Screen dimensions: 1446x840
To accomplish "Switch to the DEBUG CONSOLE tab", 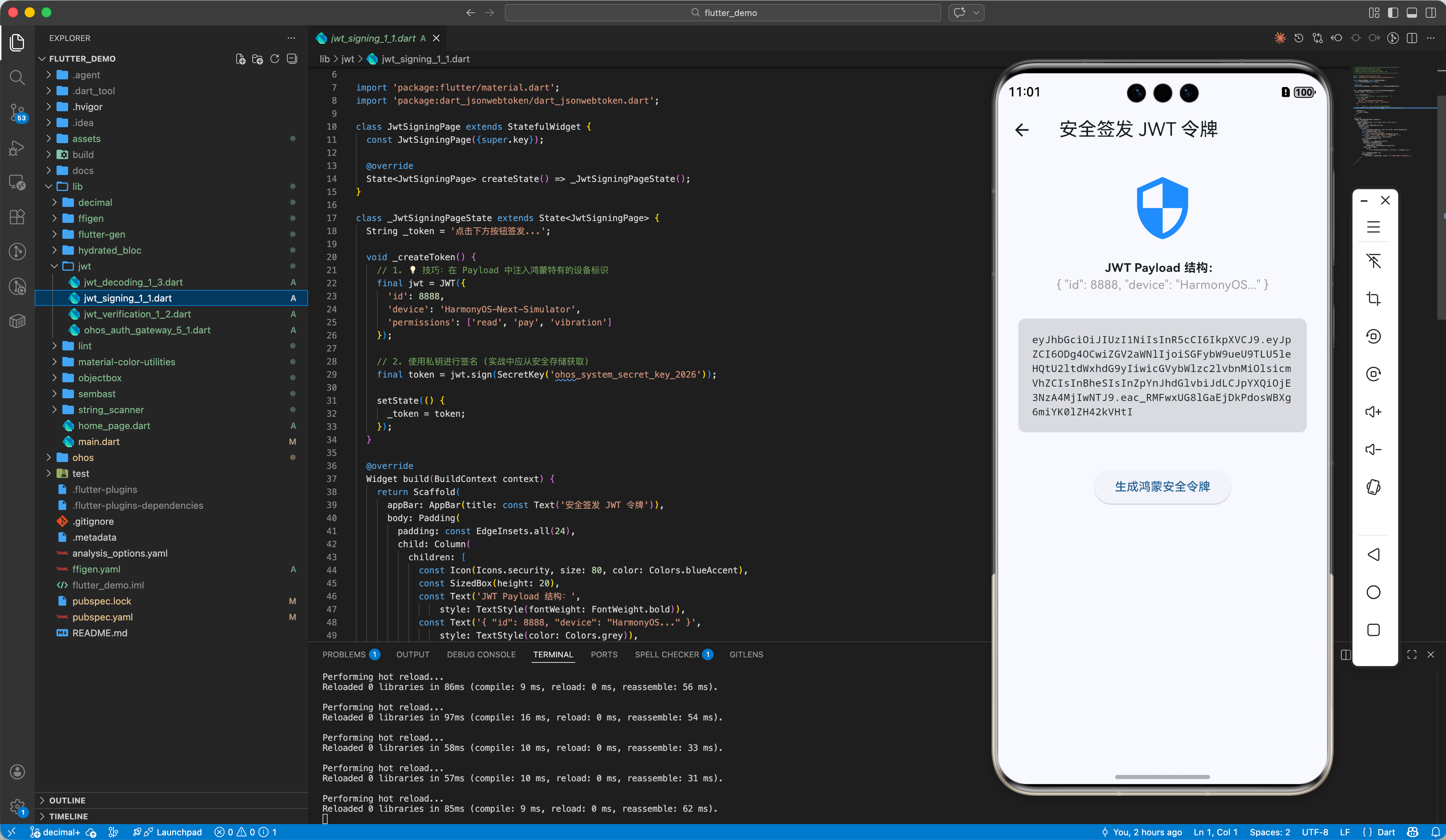I will coord(481,655).
